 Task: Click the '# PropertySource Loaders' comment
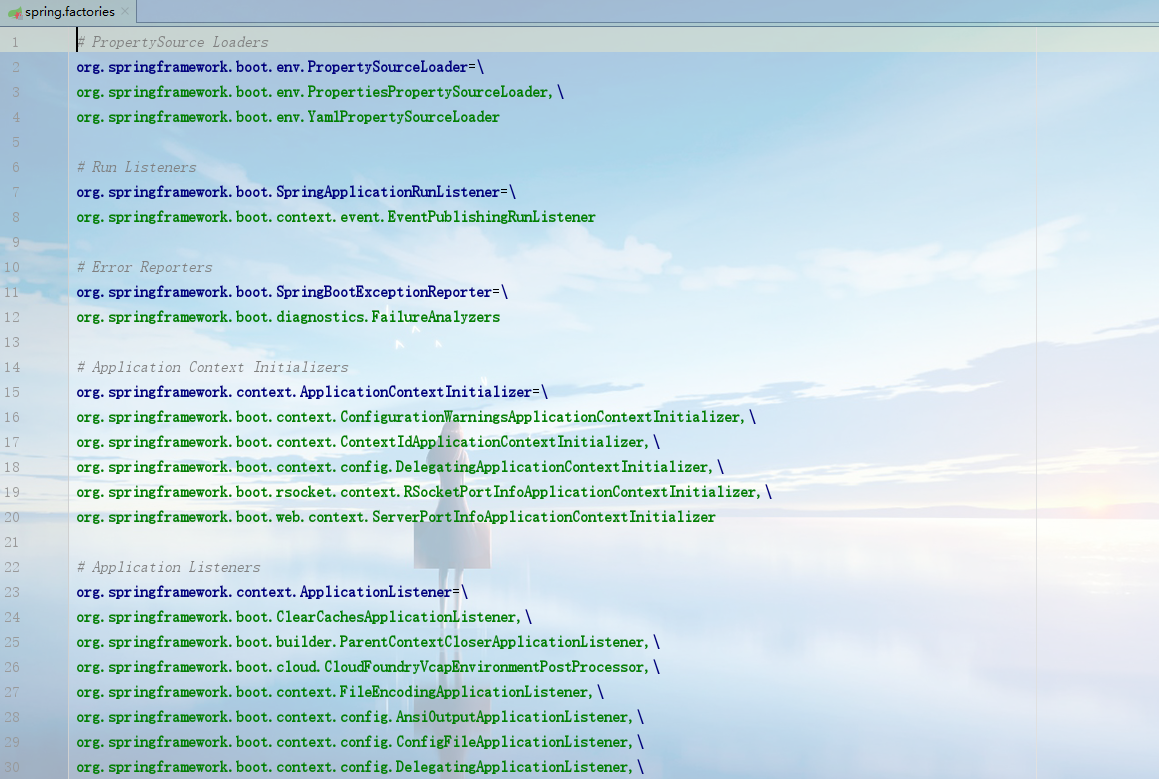pos(172,42)
